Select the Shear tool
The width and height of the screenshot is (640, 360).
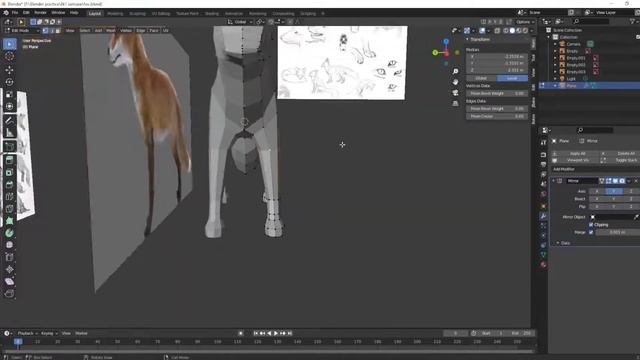10,282
